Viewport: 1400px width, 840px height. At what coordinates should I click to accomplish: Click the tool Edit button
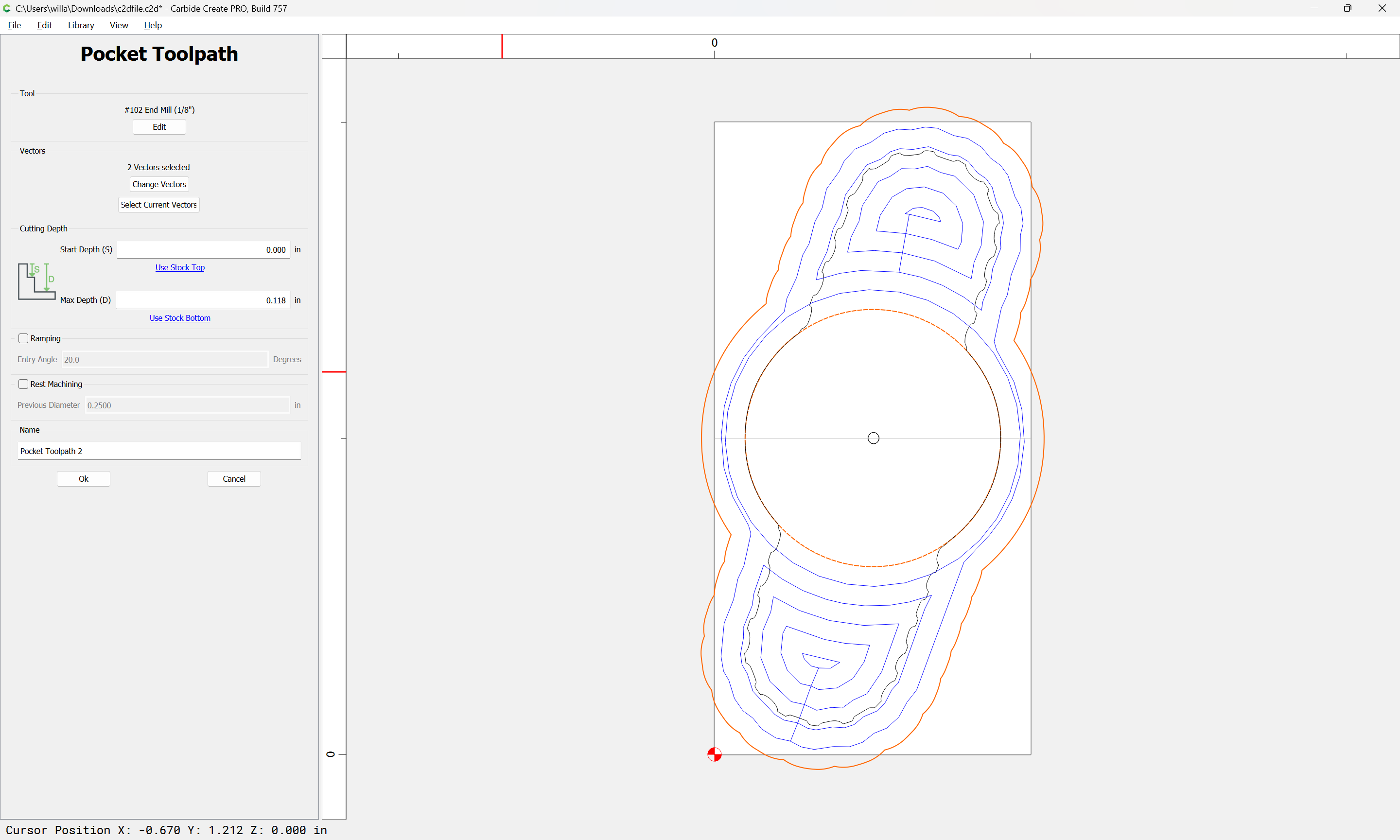pyautogui.click(x=159, y=127)
